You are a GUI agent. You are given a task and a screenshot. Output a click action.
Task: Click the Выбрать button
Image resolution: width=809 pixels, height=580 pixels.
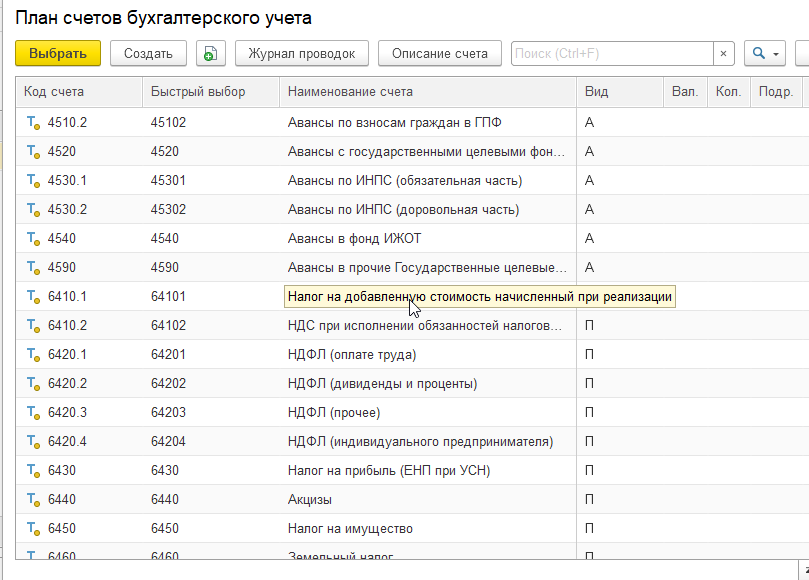click(x=58, y=54)
